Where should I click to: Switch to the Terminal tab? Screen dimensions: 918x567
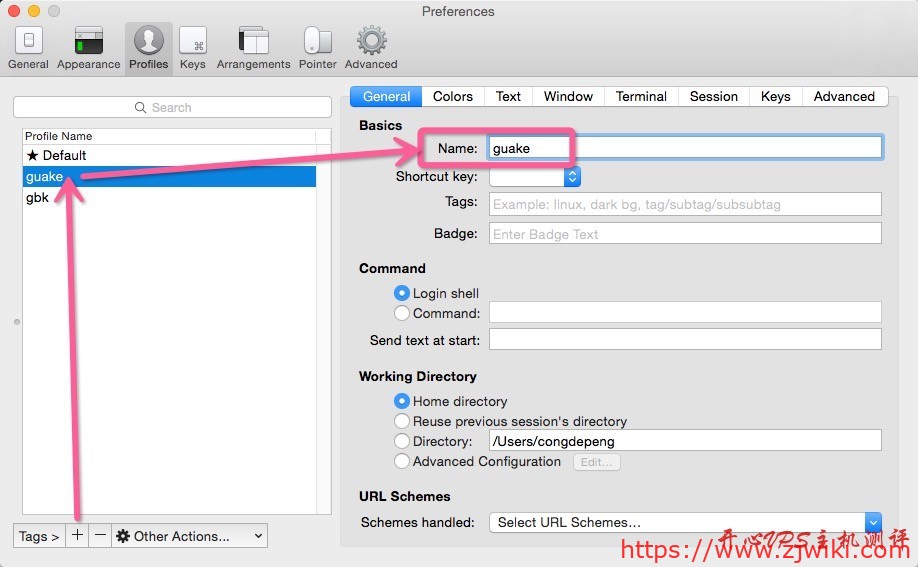click(641, 96)
